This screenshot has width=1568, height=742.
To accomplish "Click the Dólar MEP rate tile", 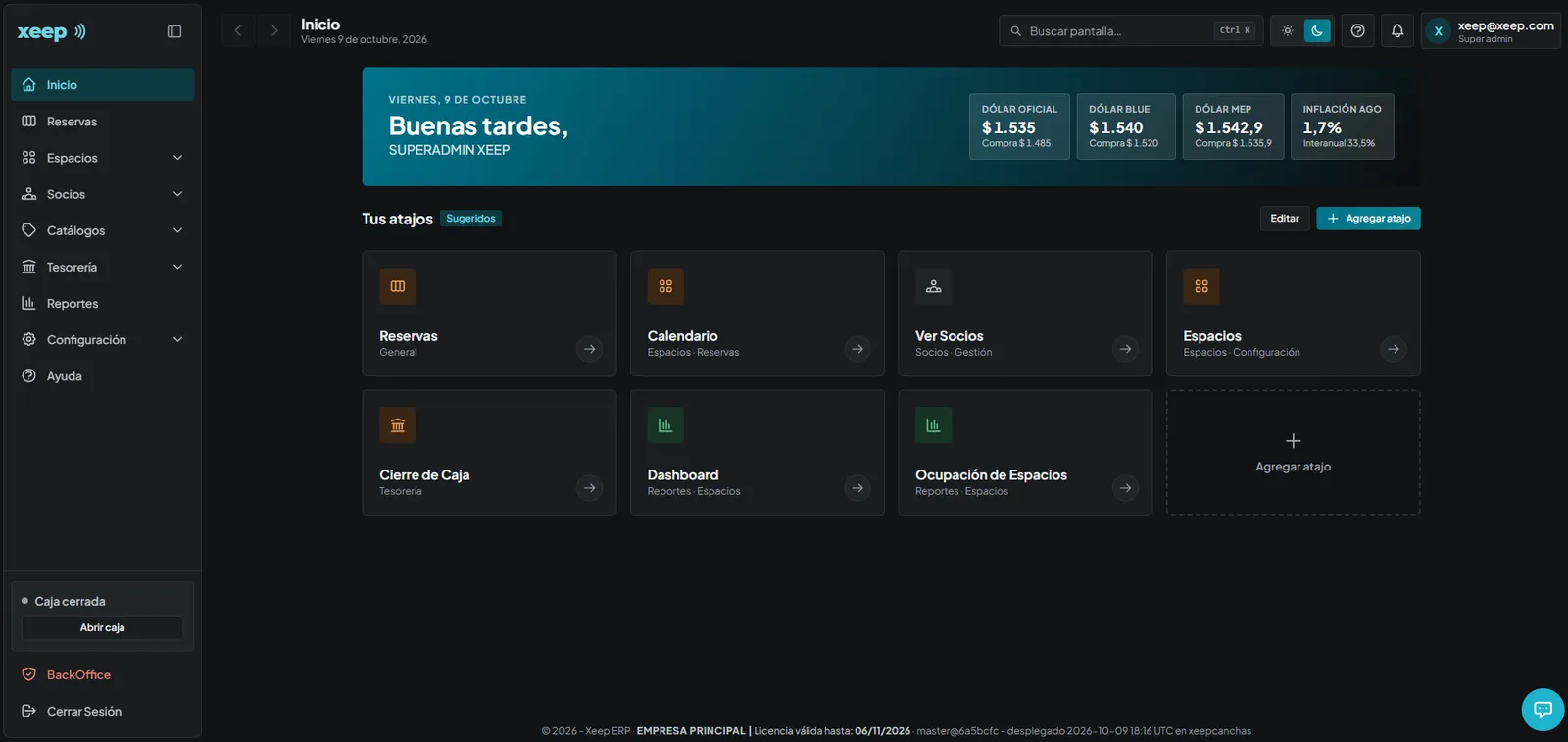I will 1233,126.
